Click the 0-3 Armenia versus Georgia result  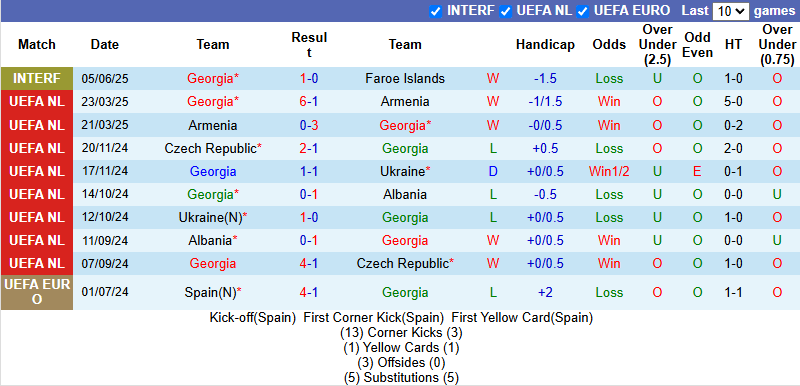[309, 125]
